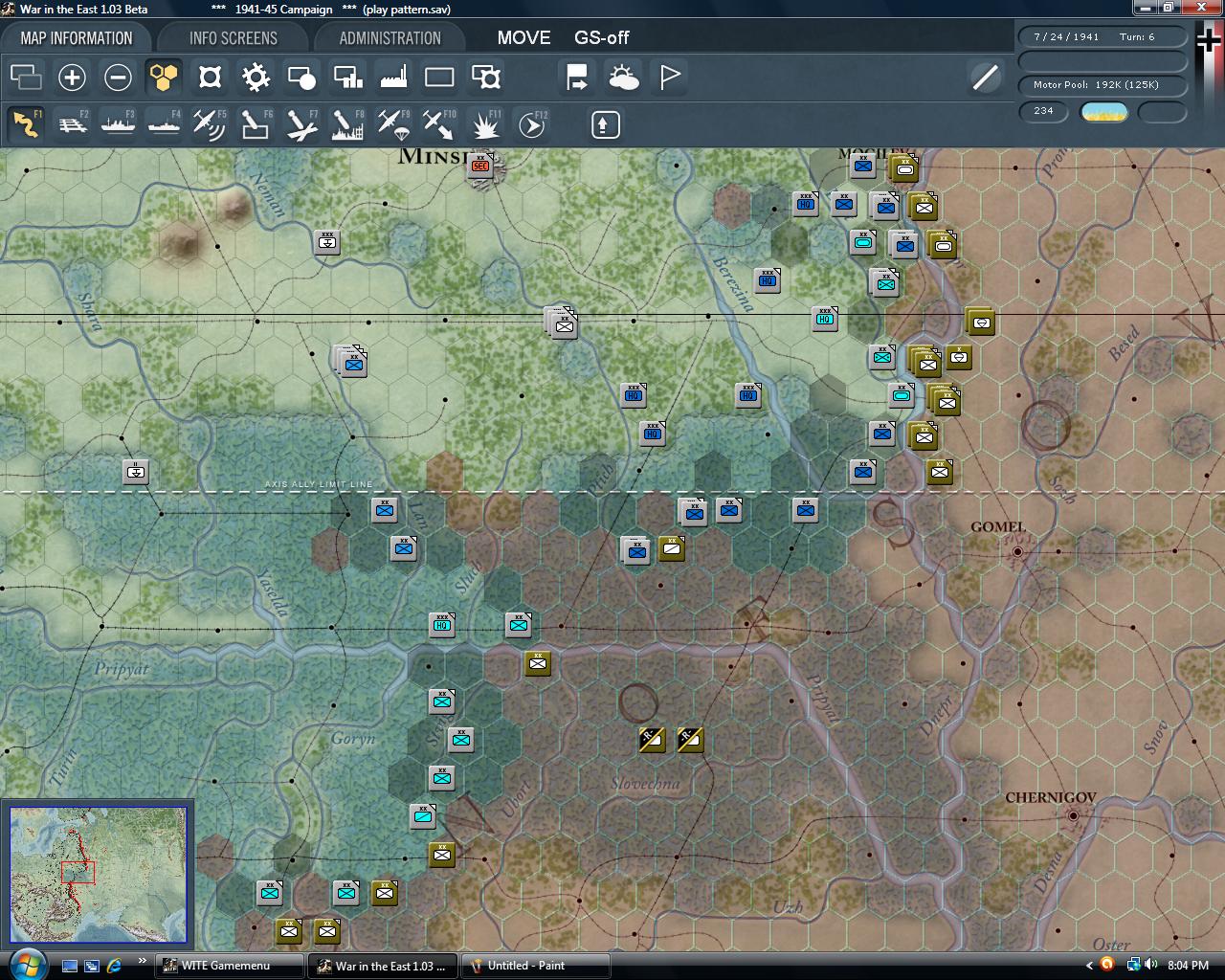Click the minimap overview thumbnail

(x=98, y=875)
